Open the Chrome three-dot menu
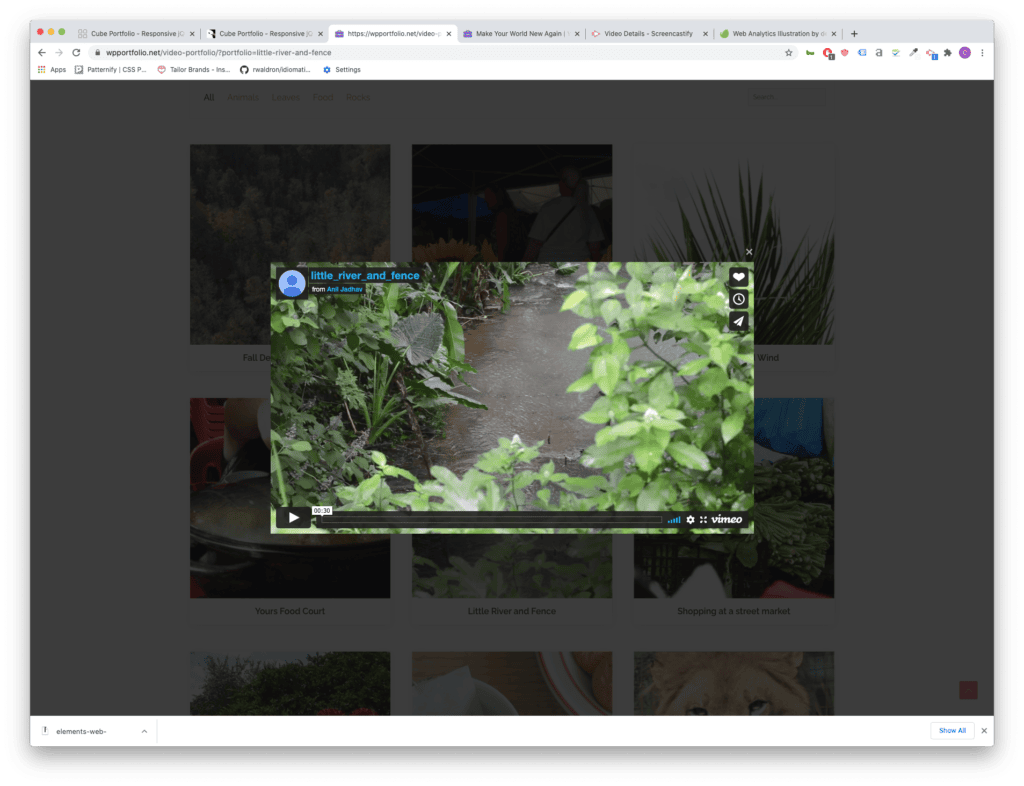The height and width of the screenshot is (786, 1024). click(x=982, y=53)
